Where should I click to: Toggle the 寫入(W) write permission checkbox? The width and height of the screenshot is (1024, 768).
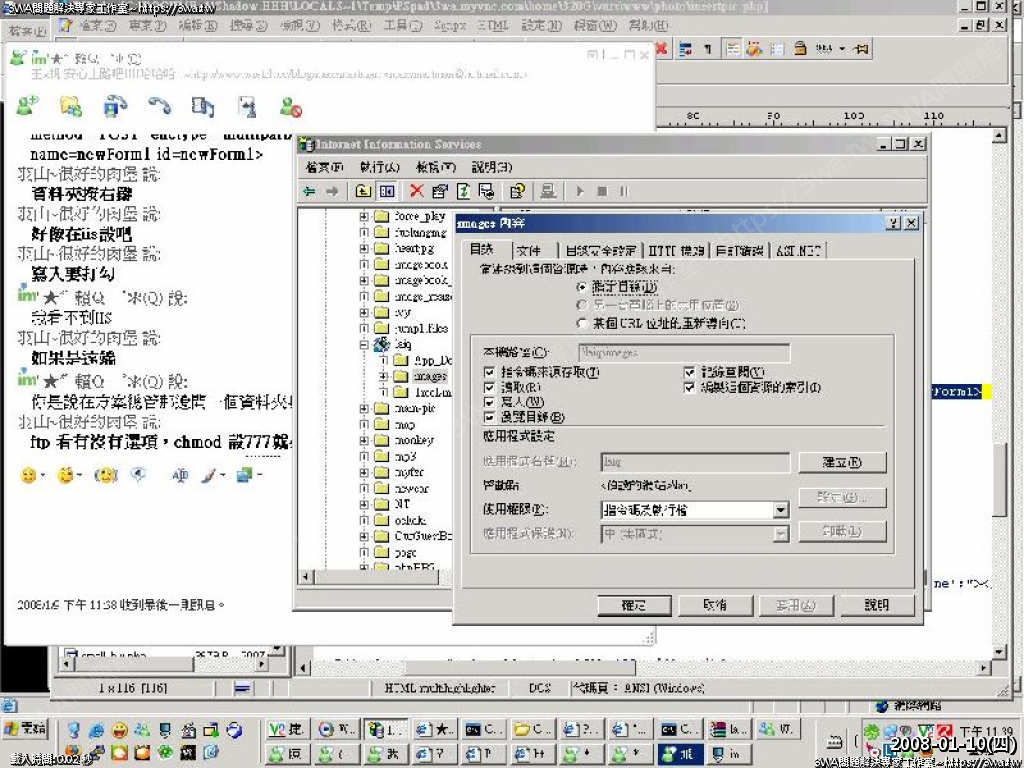pos(490,402)
